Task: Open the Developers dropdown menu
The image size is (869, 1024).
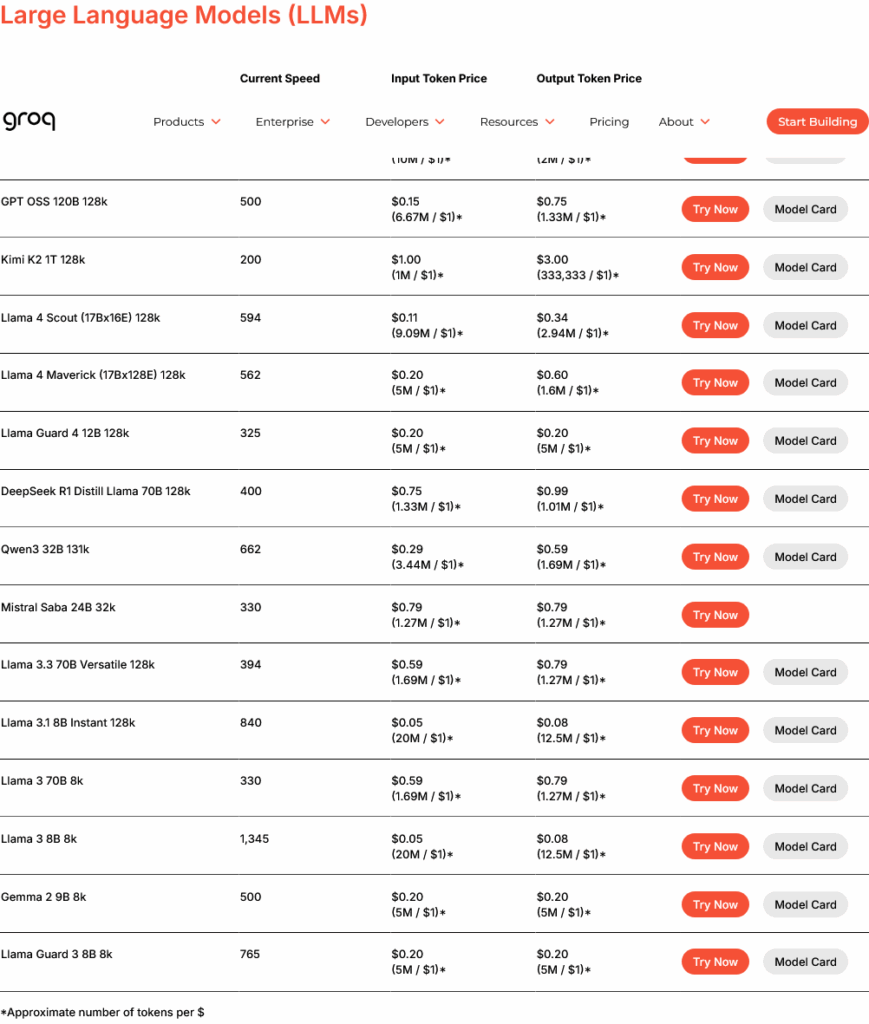Action: click(x=405, y=122)
